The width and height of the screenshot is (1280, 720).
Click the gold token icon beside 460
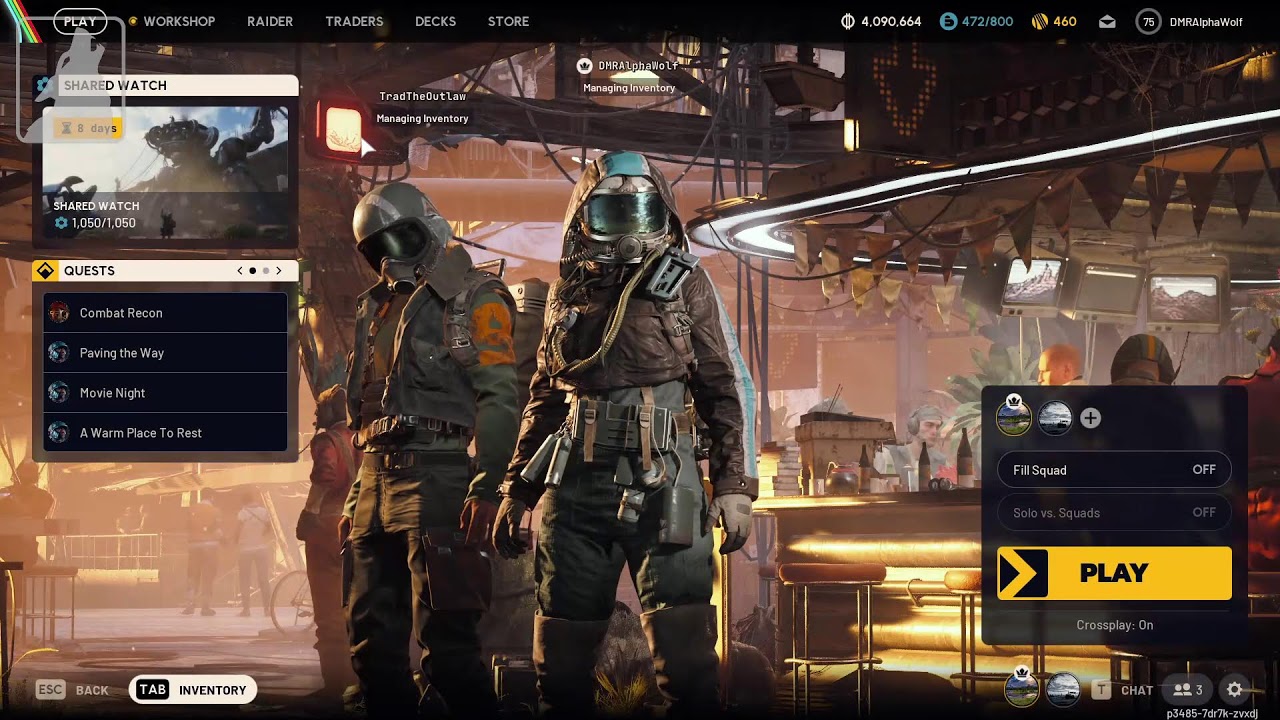click(1039, 21)
